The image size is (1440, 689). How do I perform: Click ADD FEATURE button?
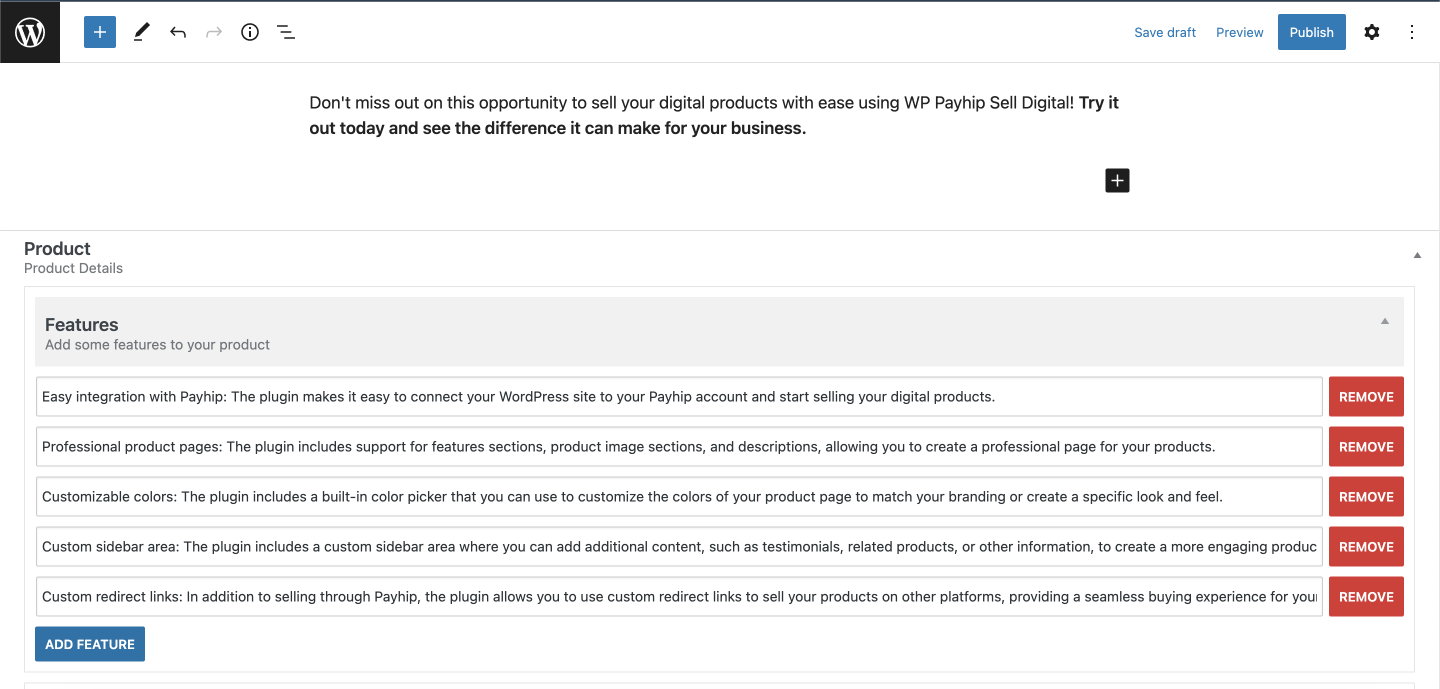pos(90,644)
